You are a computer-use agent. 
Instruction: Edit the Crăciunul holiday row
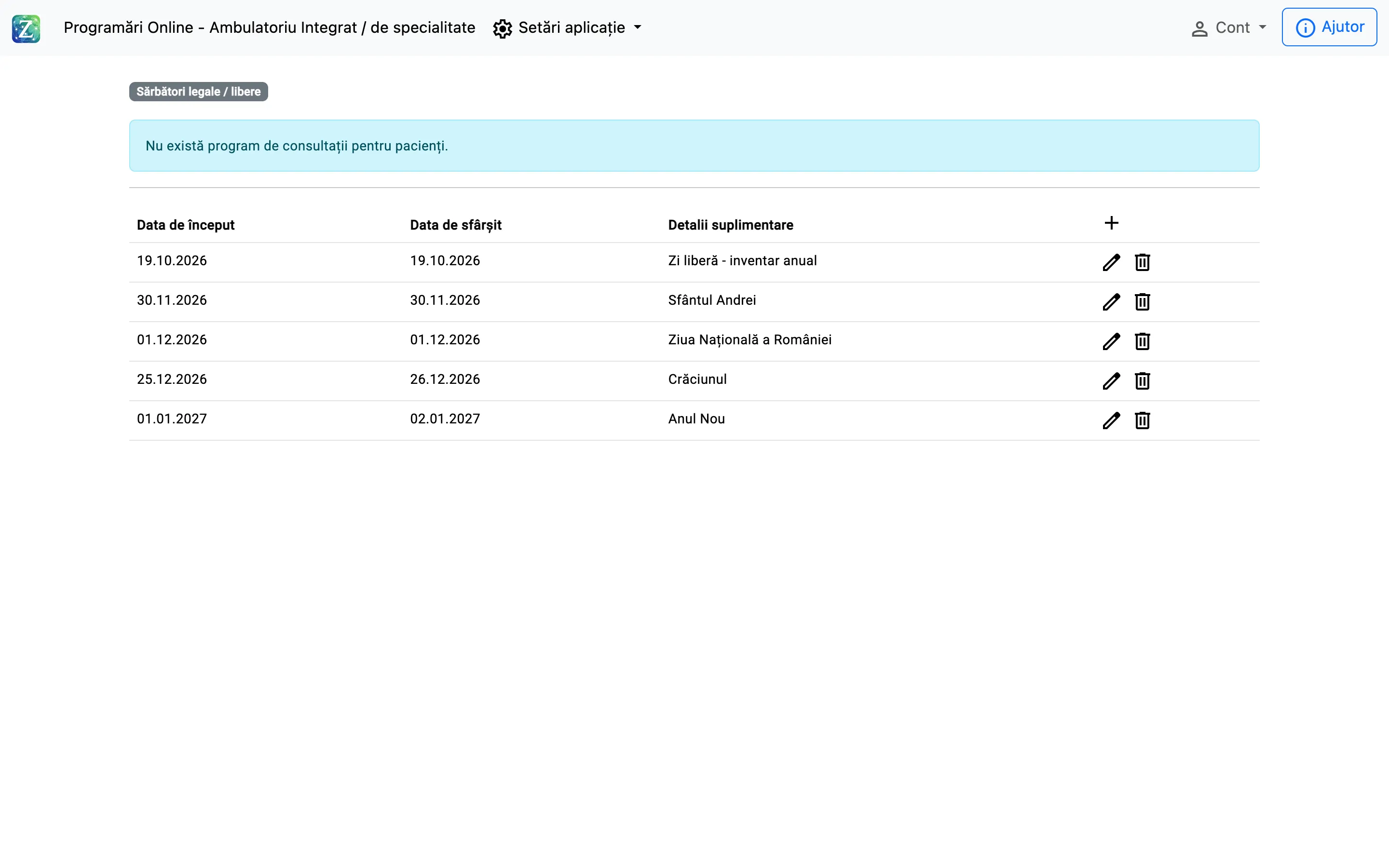click(1111, 381)
